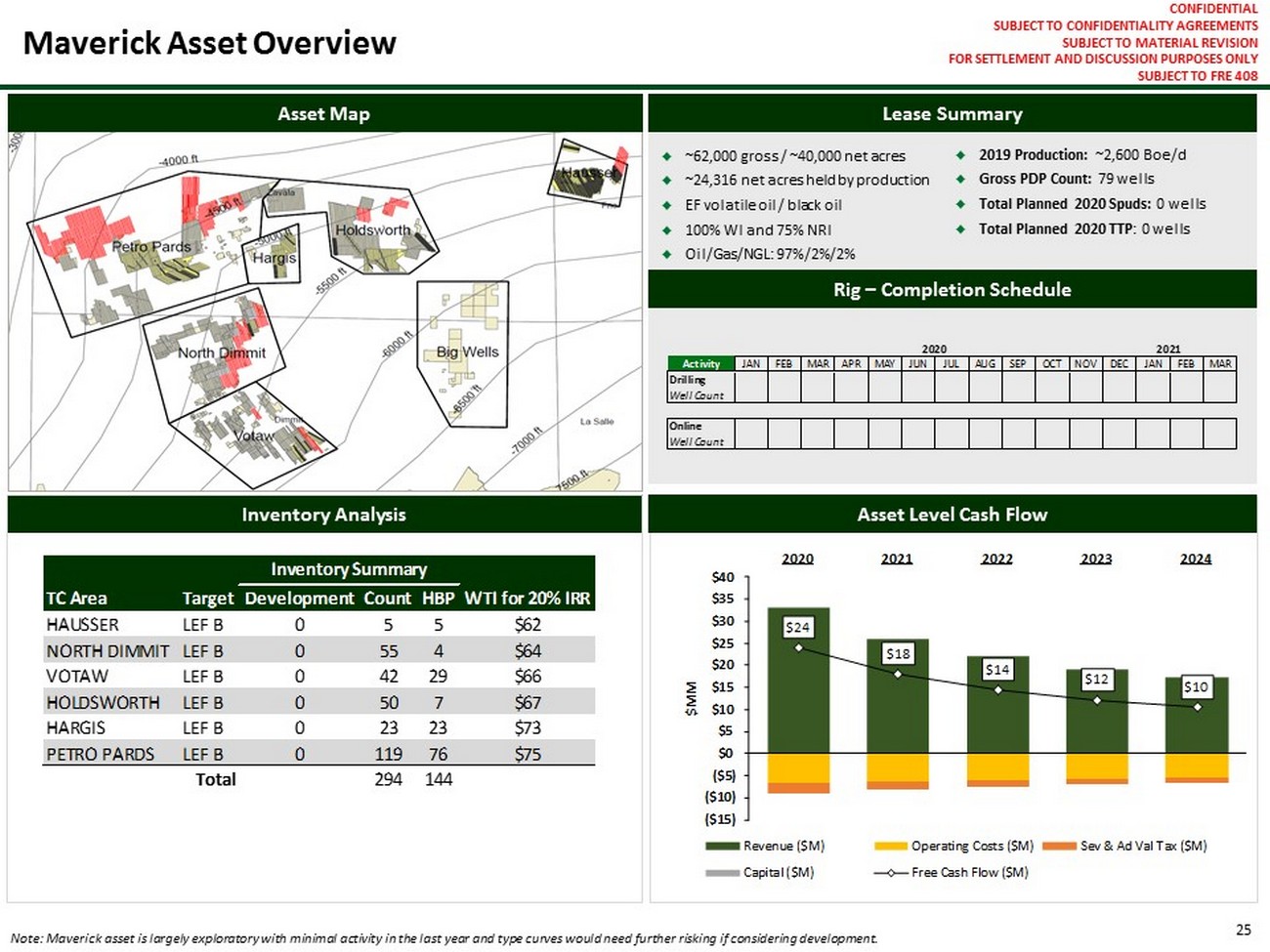This screenshot has height=952, width=1270.
Task: Select the 2022 year label above chart
Action: click(x=996, y=559)
